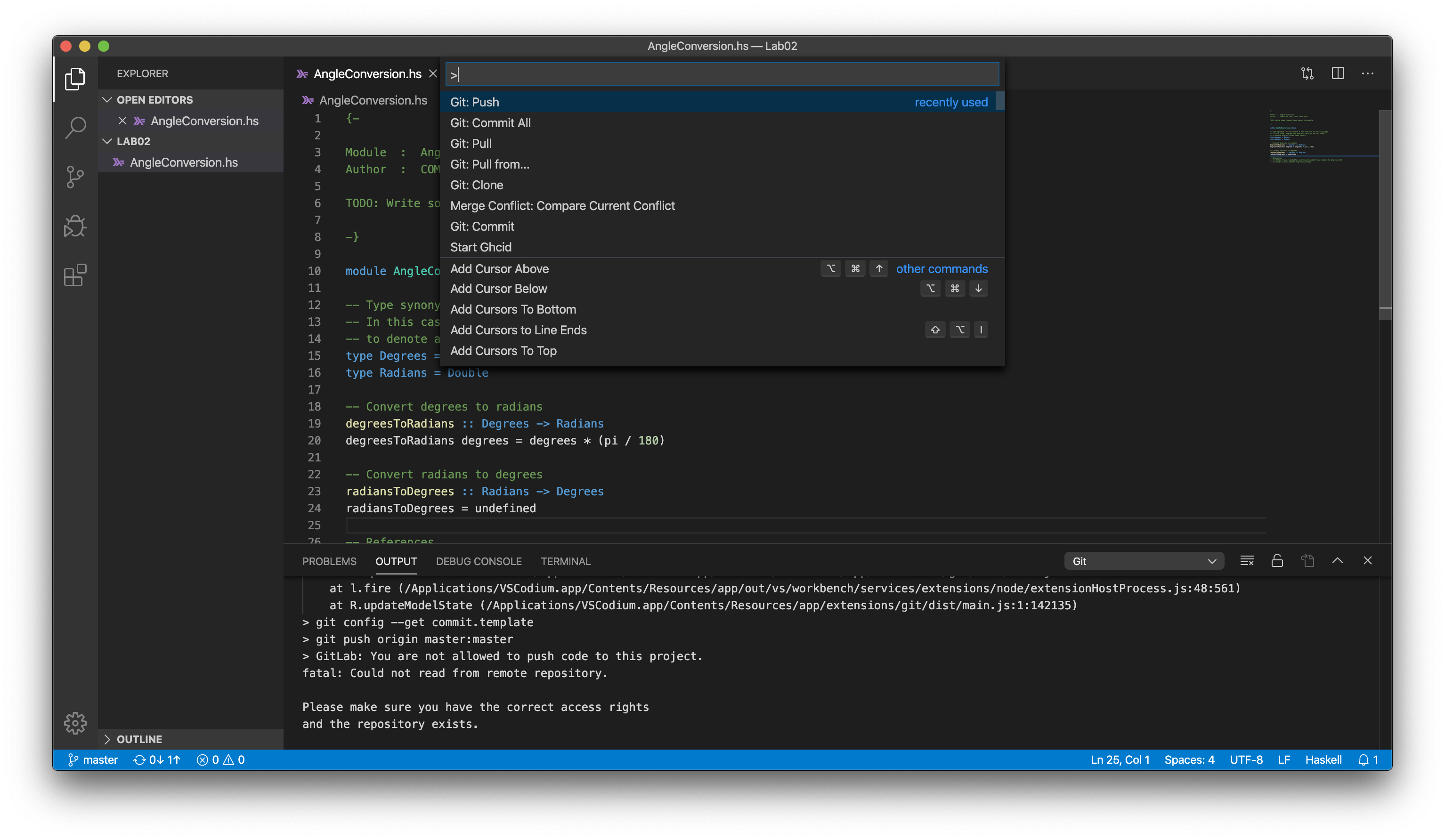Close the AngleConversion.hs editor tab
Image resolution: width=1445 pixels, height=840 pixels.
[433, 73]
